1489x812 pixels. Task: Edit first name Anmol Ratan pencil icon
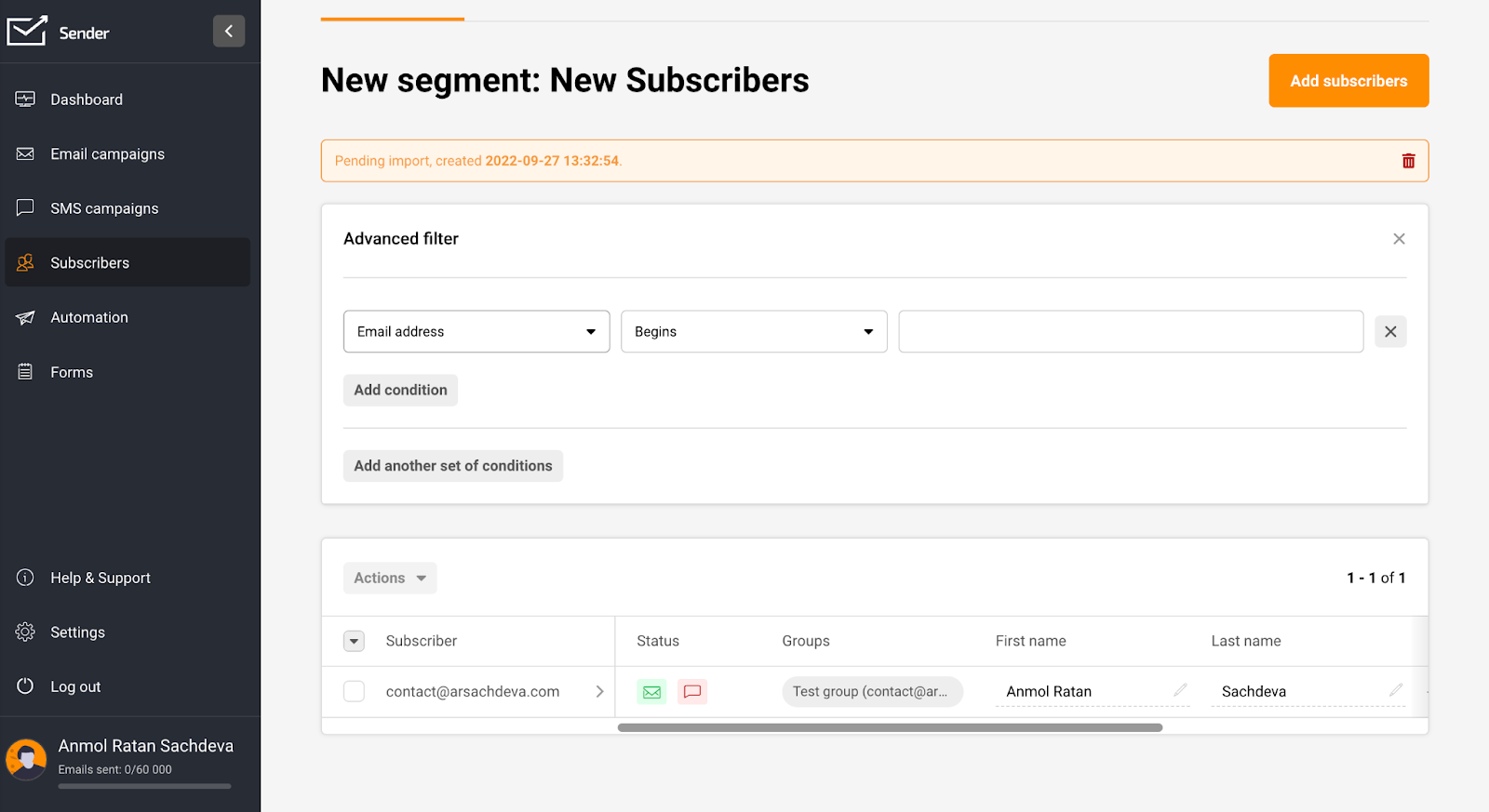[x=1180, y=690]
